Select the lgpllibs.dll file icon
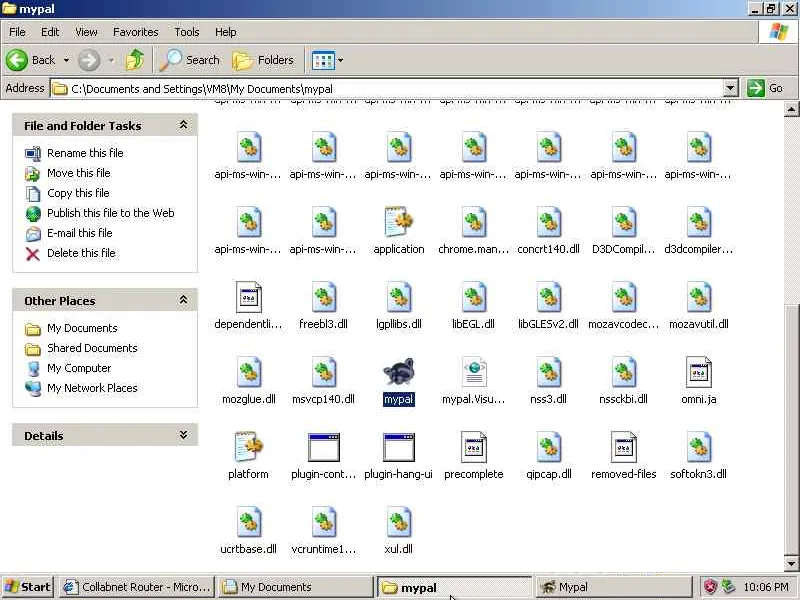The height and width of the screenshot is (600, 800). pyautogui.click(x=398, y=297)
